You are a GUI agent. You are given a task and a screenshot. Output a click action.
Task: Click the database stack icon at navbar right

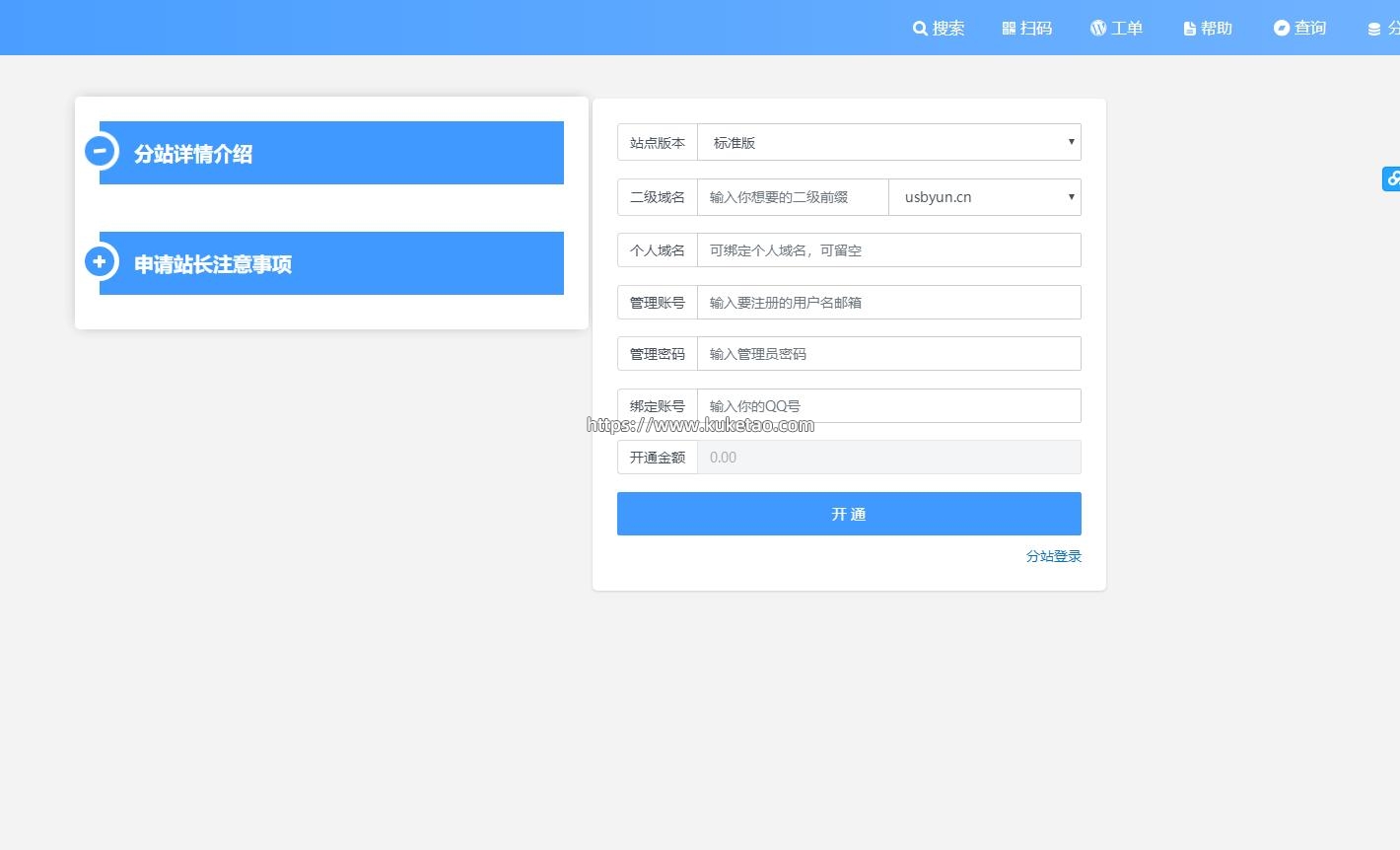click(1374, 30)
